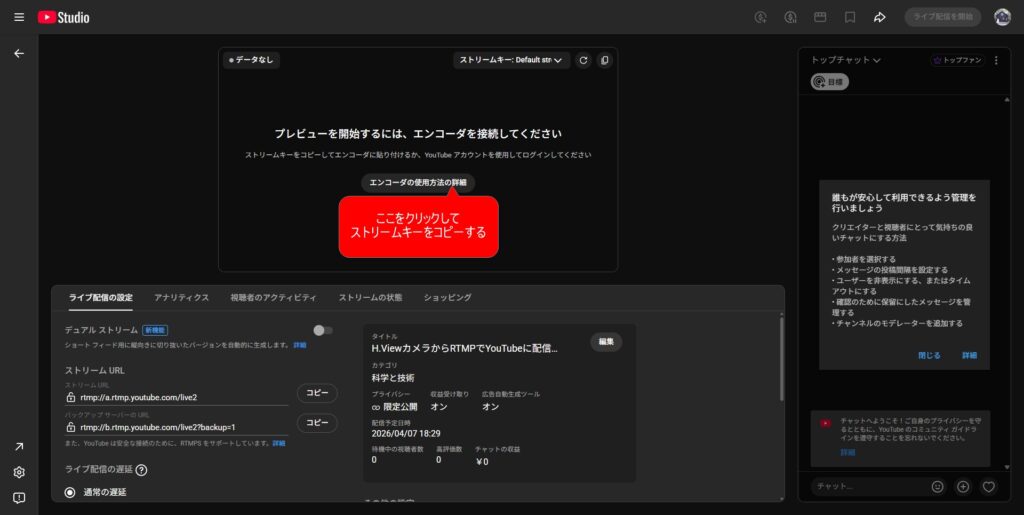
Task: Click the stream URL field rtmp://a.rtmp.youtube.com/live2
Action: pyautogui.click(x=176, y=398)
